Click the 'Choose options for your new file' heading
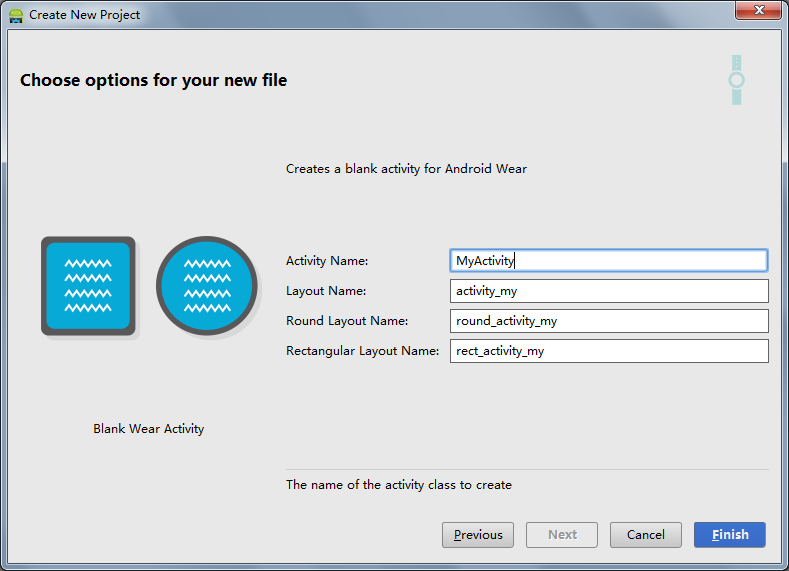This screenshot has height=571, width=789. pos(153,80)
